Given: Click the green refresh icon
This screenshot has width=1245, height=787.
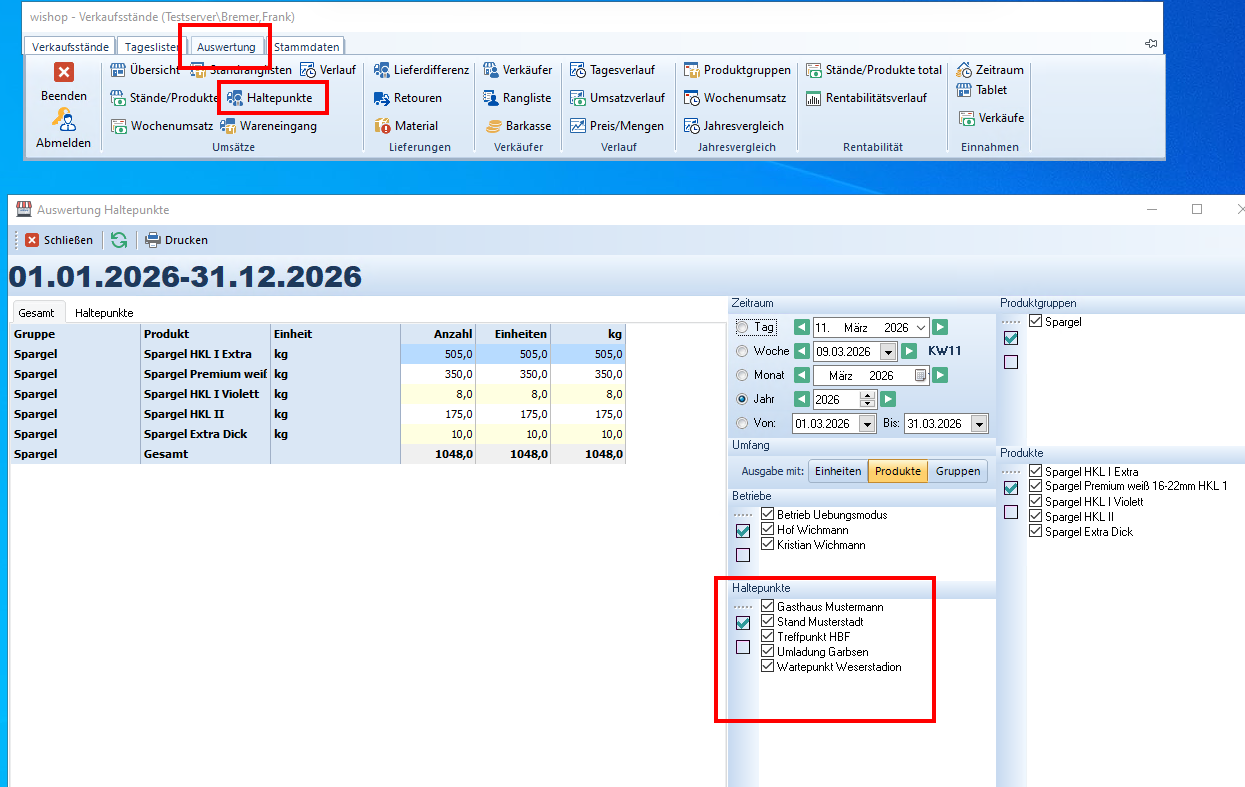Looking at the screenshot, I should 119,240.
